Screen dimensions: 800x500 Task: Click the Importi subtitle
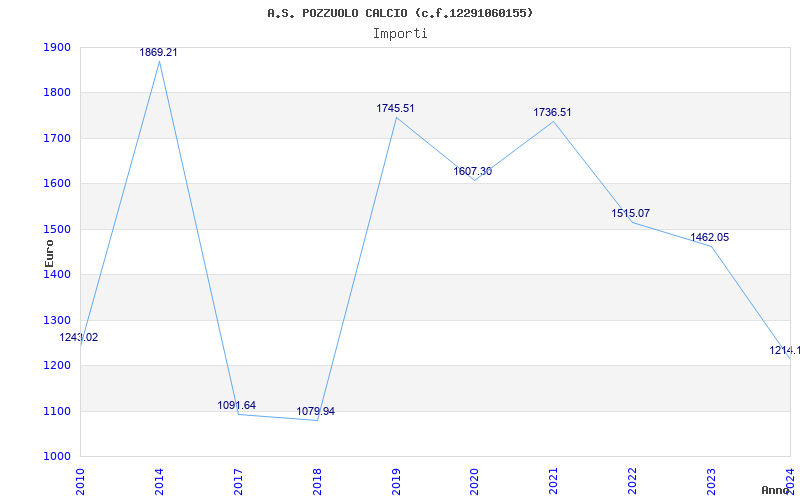(400, 34)
